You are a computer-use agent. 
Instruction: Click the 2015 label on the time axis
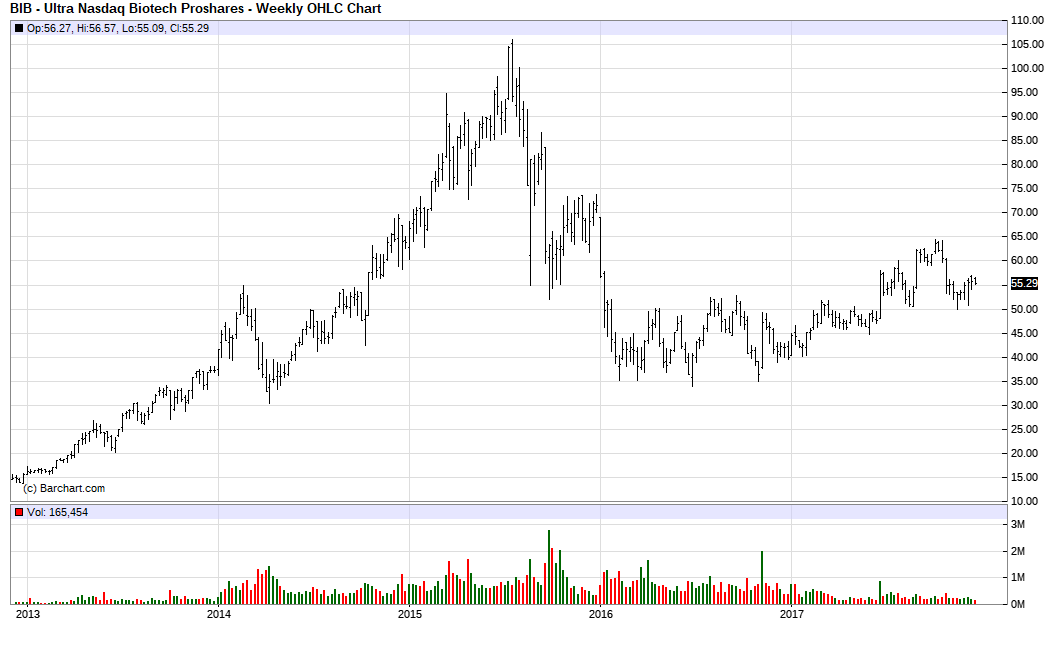(409, 614)
